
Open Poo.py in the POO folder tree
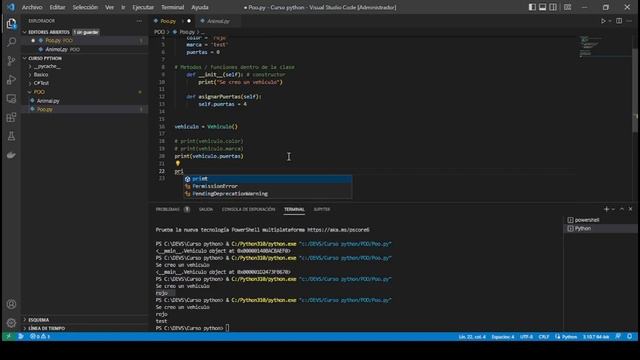click(85, 109)
